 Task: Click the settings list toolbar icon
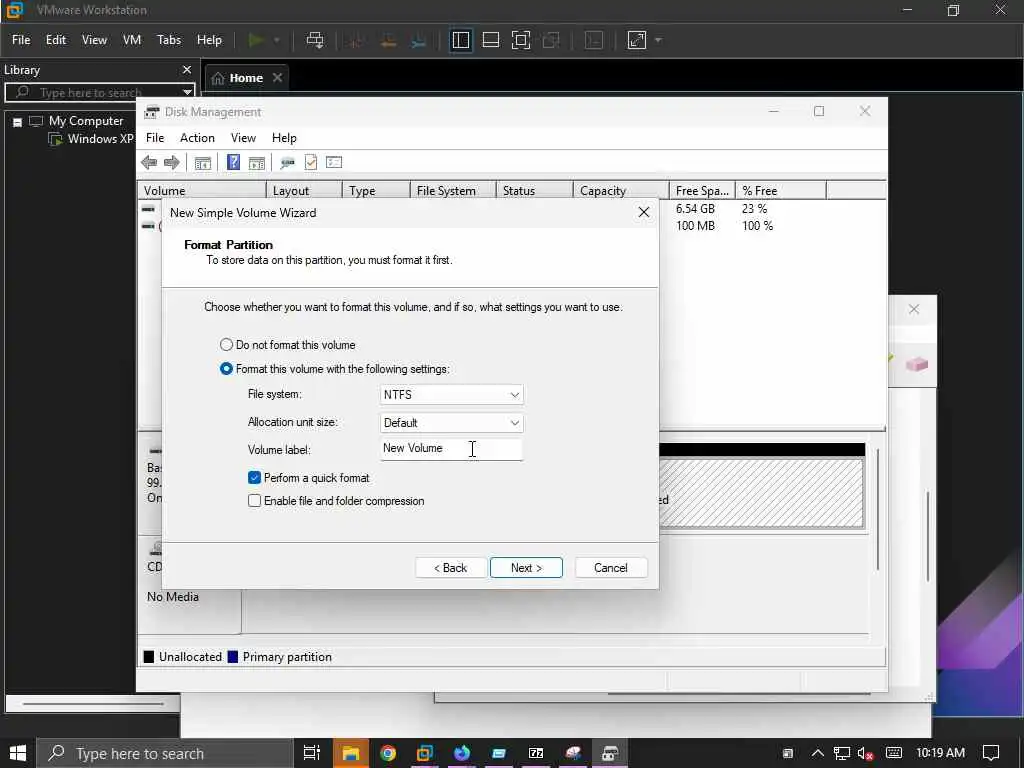[x=334, y=162]
